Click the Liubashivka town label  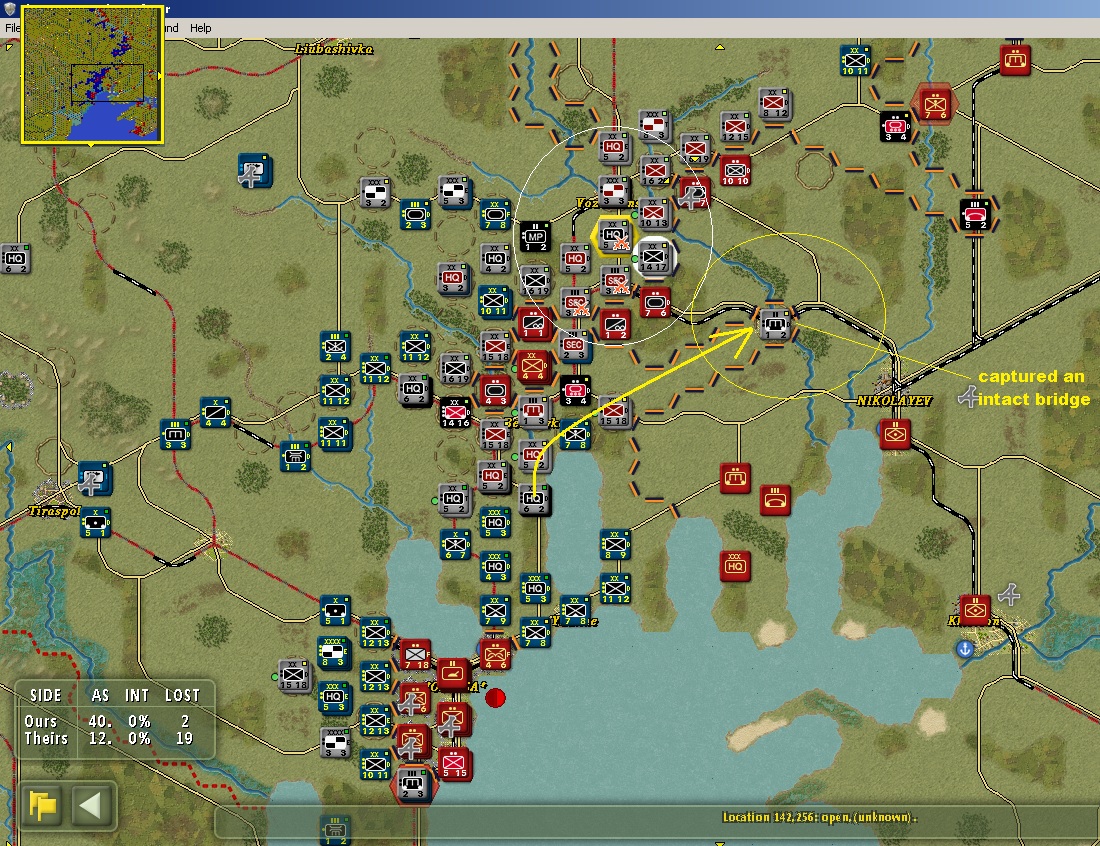334,49
